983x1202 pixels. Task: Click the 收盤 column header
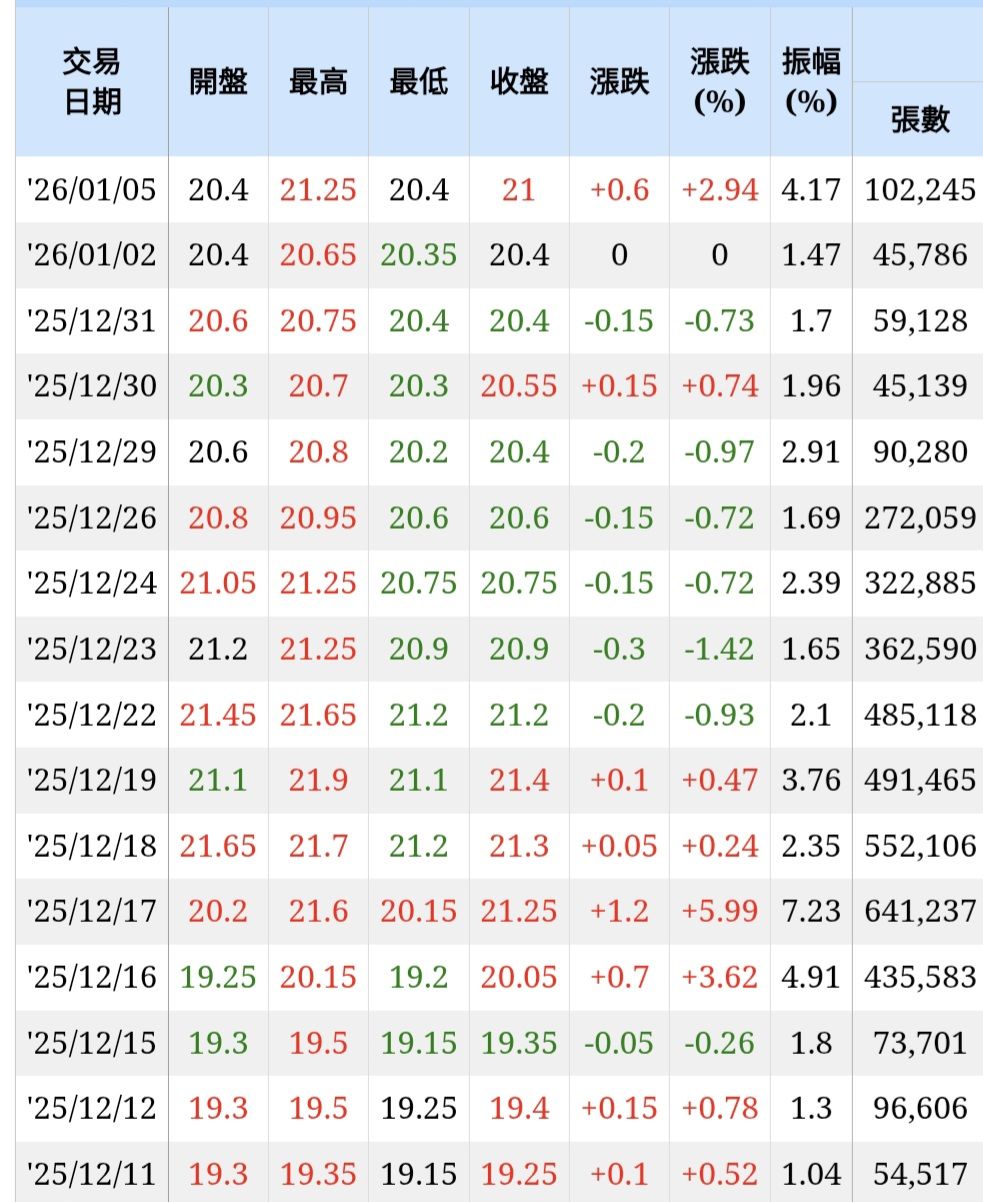519,82
